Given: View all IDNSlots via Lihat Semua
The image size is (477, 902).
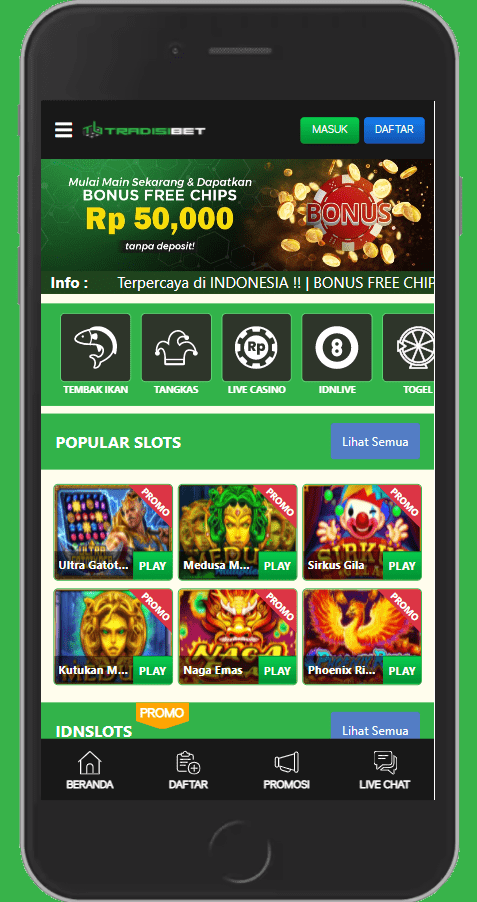Looking at the screenshot, I should 375,726.
